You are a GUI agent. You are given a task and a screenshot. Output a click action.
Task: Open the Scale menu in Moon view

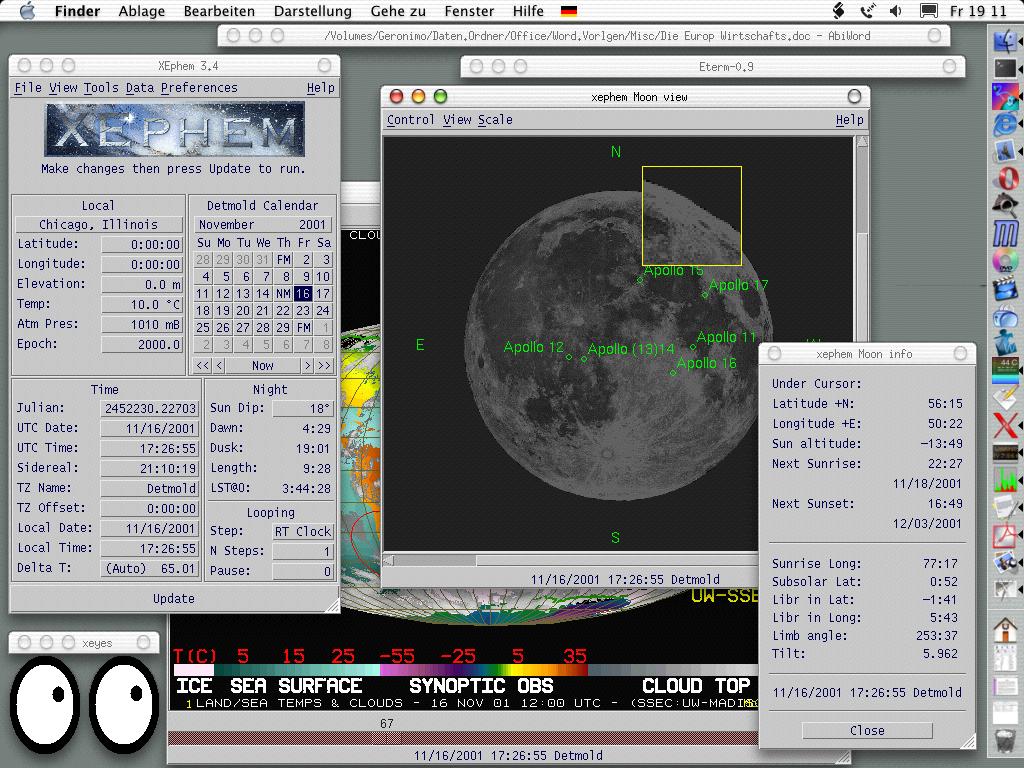click(495, 120)
